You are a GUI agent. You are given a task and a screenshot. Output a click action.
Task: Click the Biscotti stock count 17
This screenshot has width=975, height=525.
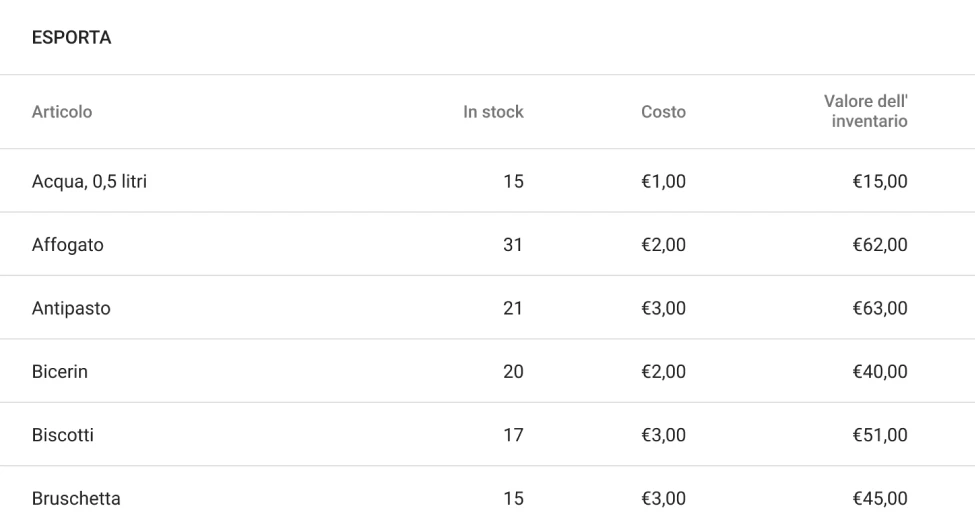pos(513,435)
